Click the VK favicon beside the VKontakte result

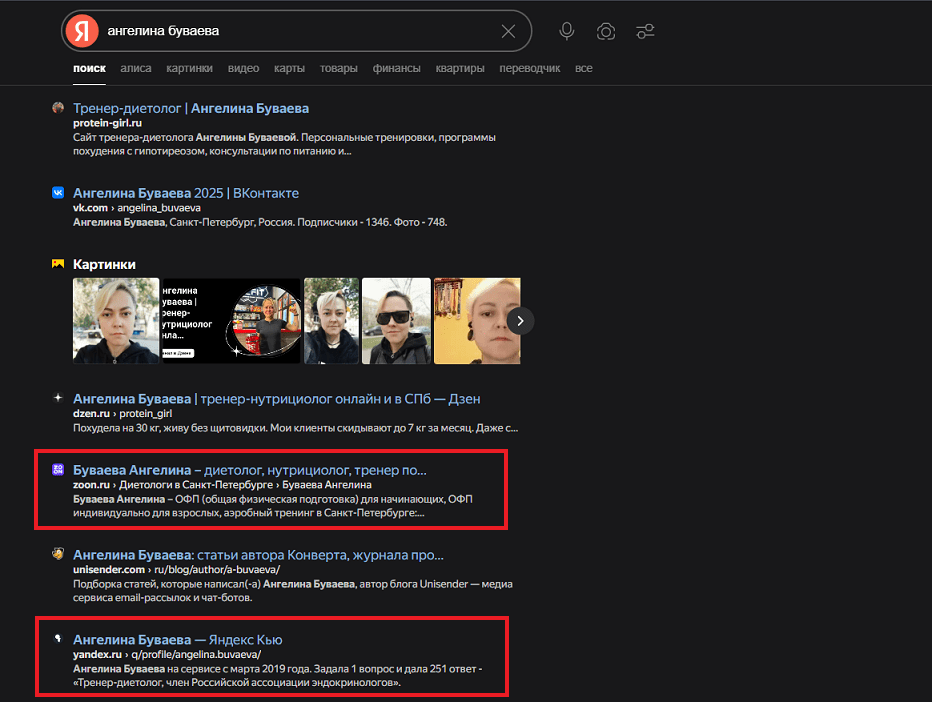click(x=58, y=193)
